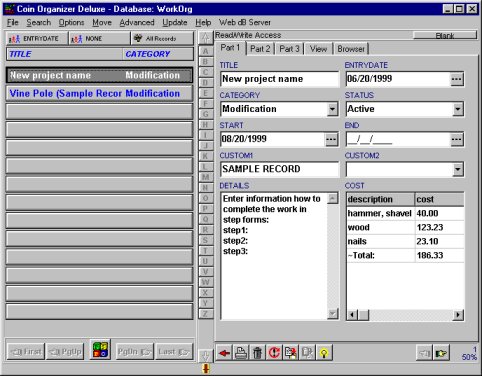Jump to letter Z in alphabet index
The image size is (482, 376).
coord(206,314)
